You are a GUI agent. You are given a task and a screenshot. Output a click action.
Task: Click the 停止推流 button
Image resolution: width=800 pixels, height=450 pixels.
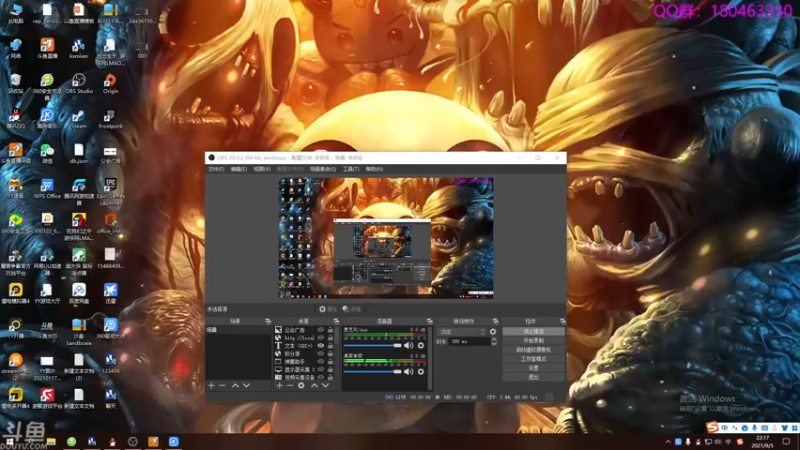coord(534,332)
